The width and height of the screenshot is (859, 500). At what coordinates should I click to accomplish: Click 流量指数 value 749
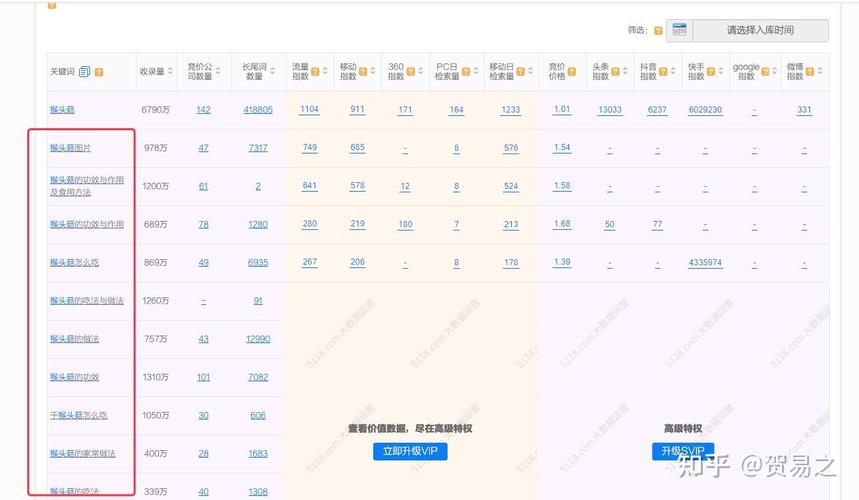click(x=310, y=147)
